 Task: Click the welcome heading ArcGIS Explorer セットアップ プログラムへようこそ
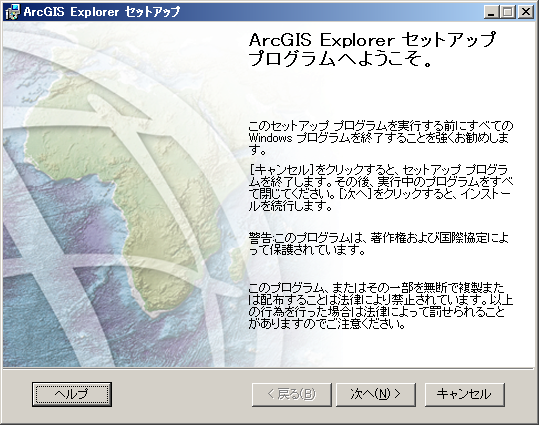click(372, 49)
